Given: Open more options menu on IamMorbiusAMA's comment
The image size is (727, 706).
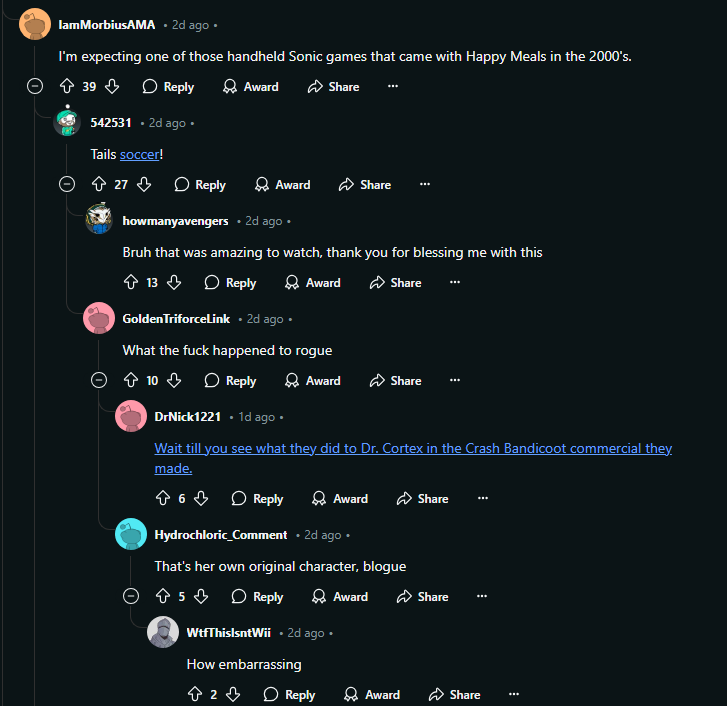Looking at the screenshot, I should [x=393, y=87].
